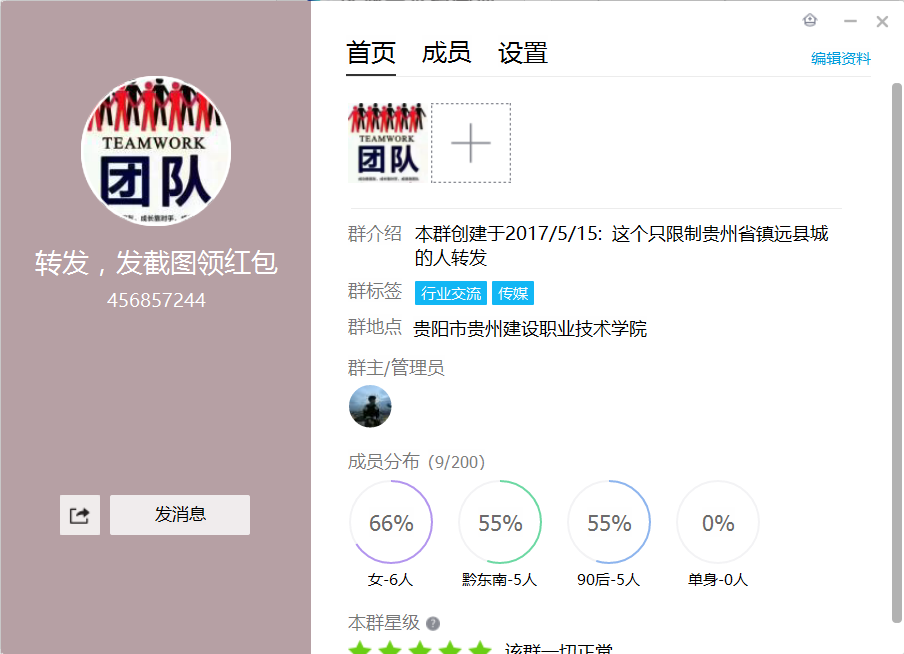Click the plus tile to add group photo
Viewport: 904px width, 654px height.
point(471,143)
